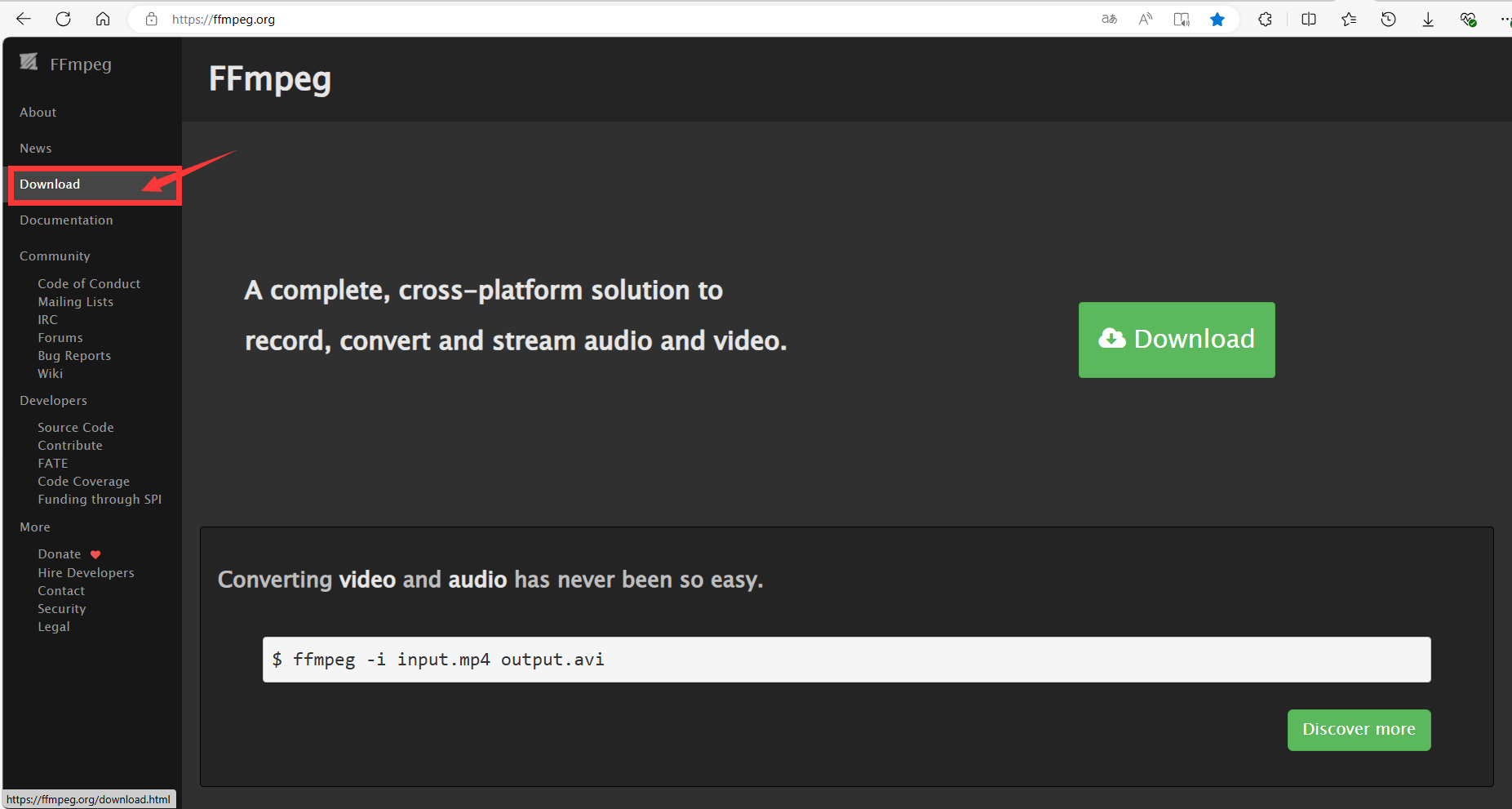
Task: Click the large green Download button
Action: pos(1177,340)
